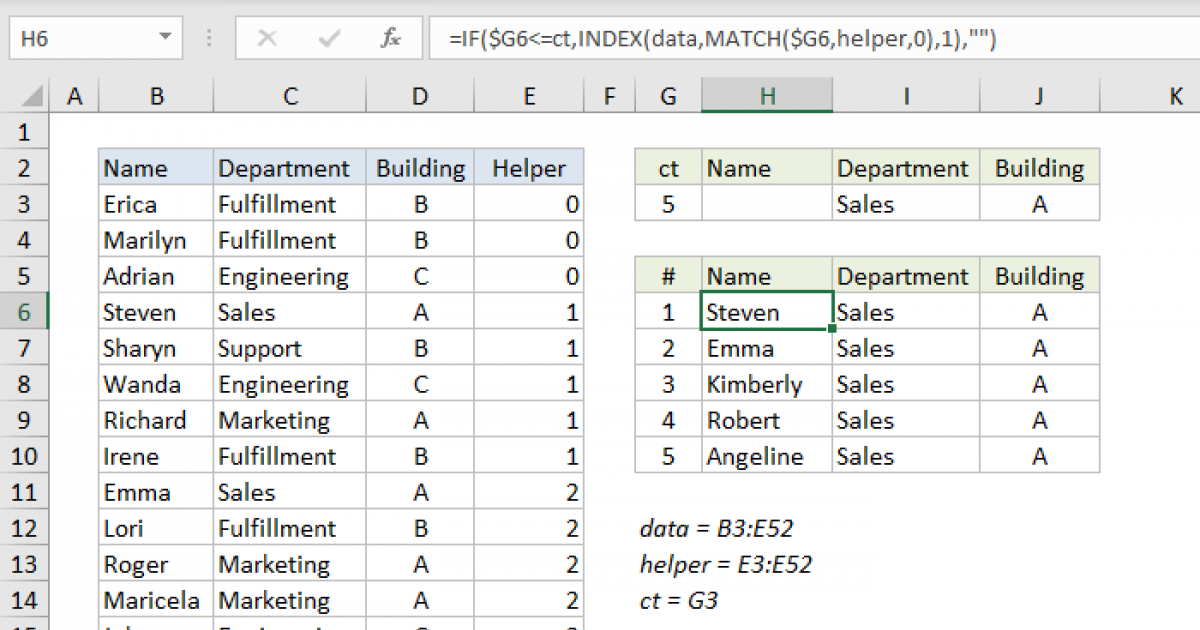Open the Name Box dropdown arrow
Viewport: 1200px width, 630px height.
(164, 39)
